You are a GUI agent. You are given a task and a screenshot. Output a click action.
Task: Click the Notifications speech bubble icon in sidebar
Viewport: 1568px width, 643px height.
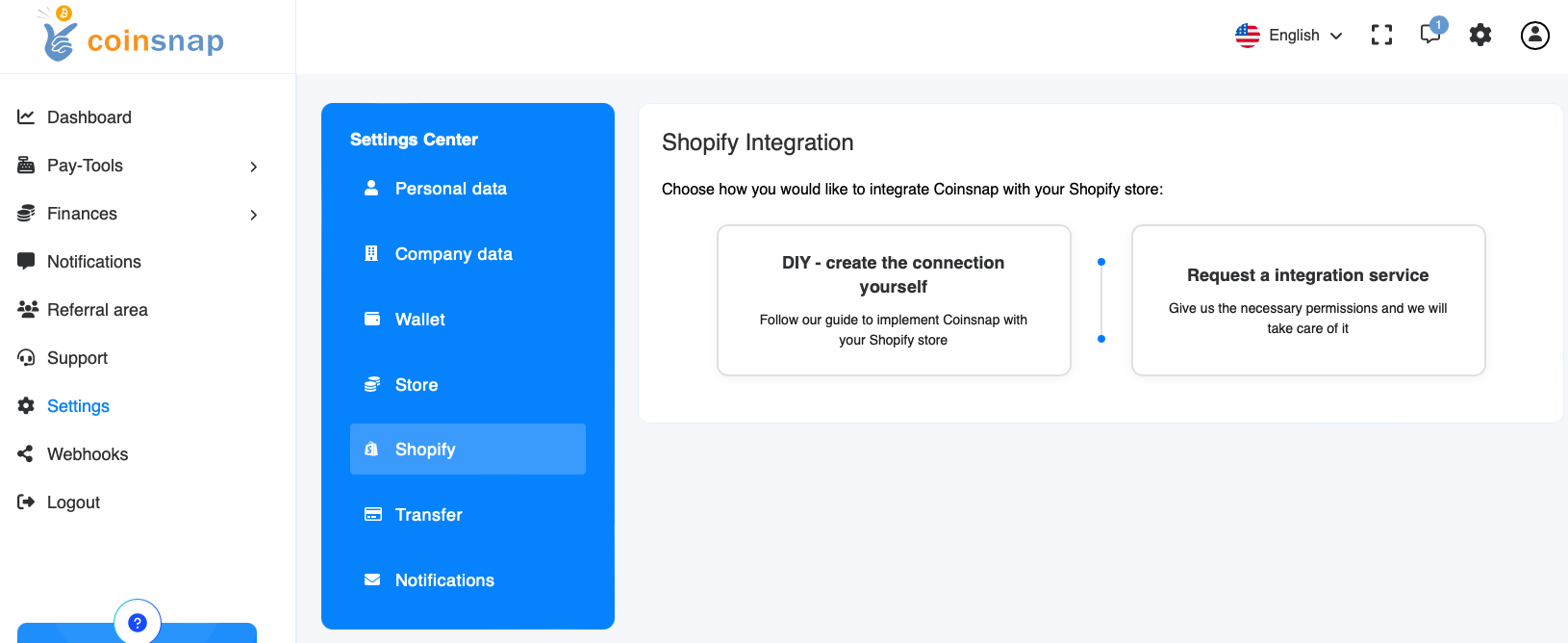26,261
